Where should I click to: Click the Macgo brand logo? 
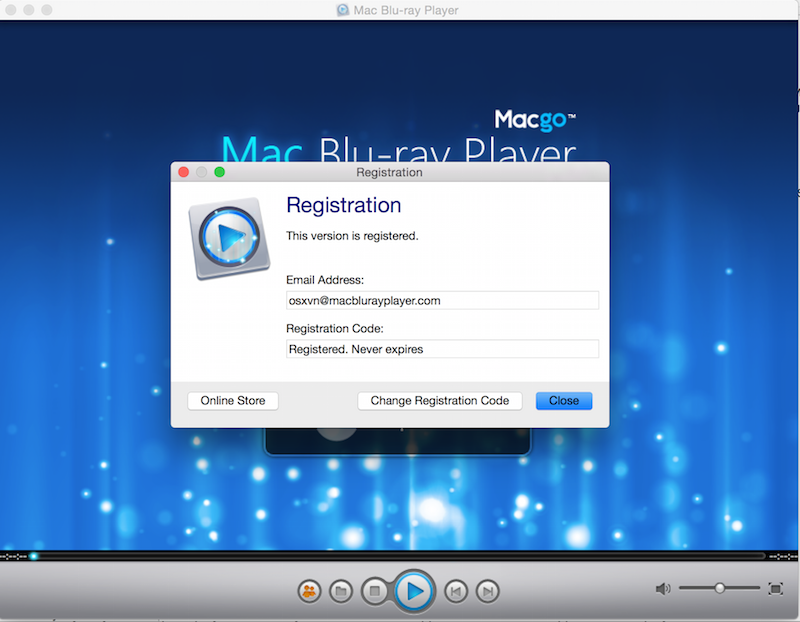[x=535, y=122]
